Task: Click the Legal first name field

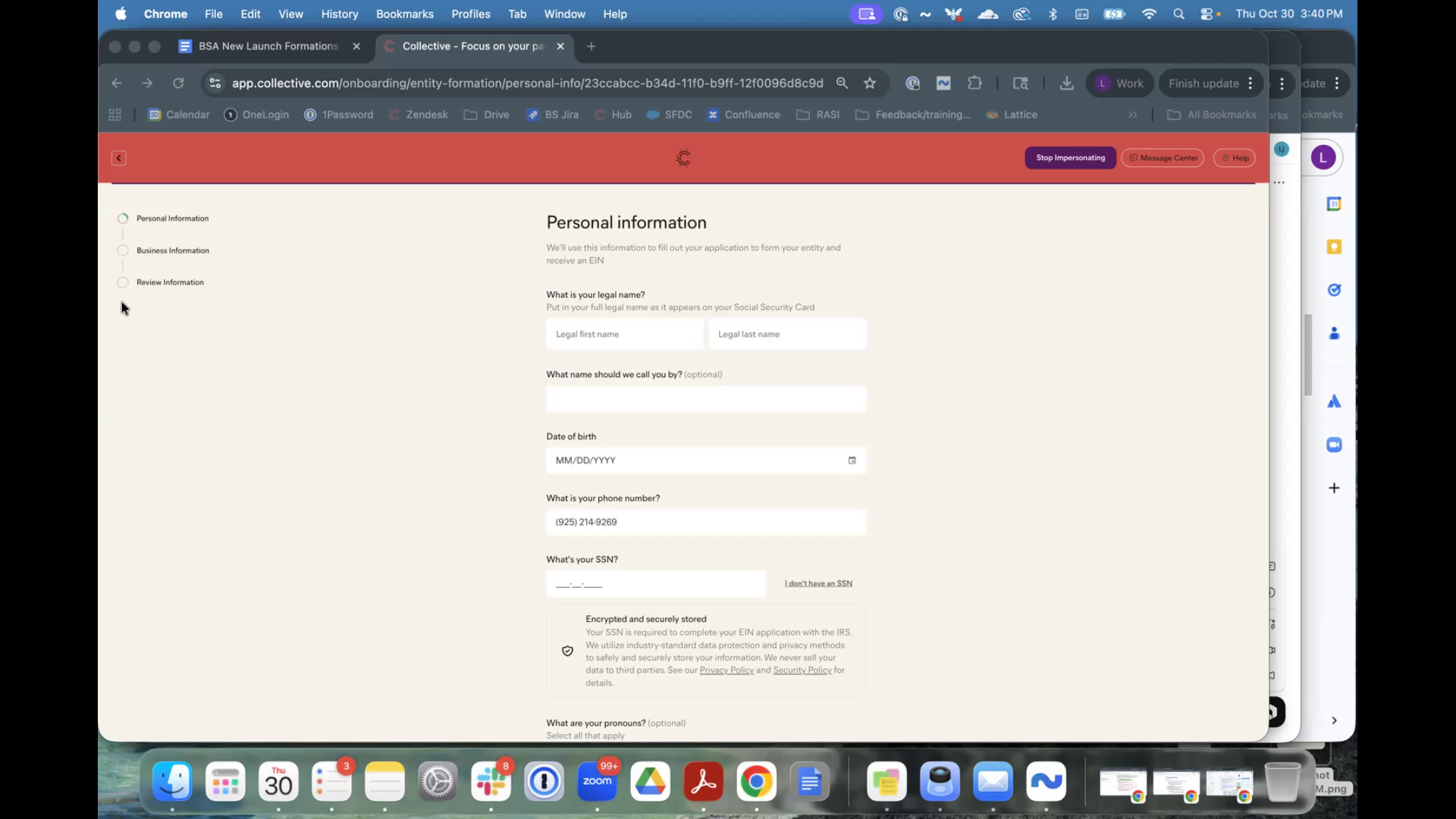Action: click(x=624, y=334)
